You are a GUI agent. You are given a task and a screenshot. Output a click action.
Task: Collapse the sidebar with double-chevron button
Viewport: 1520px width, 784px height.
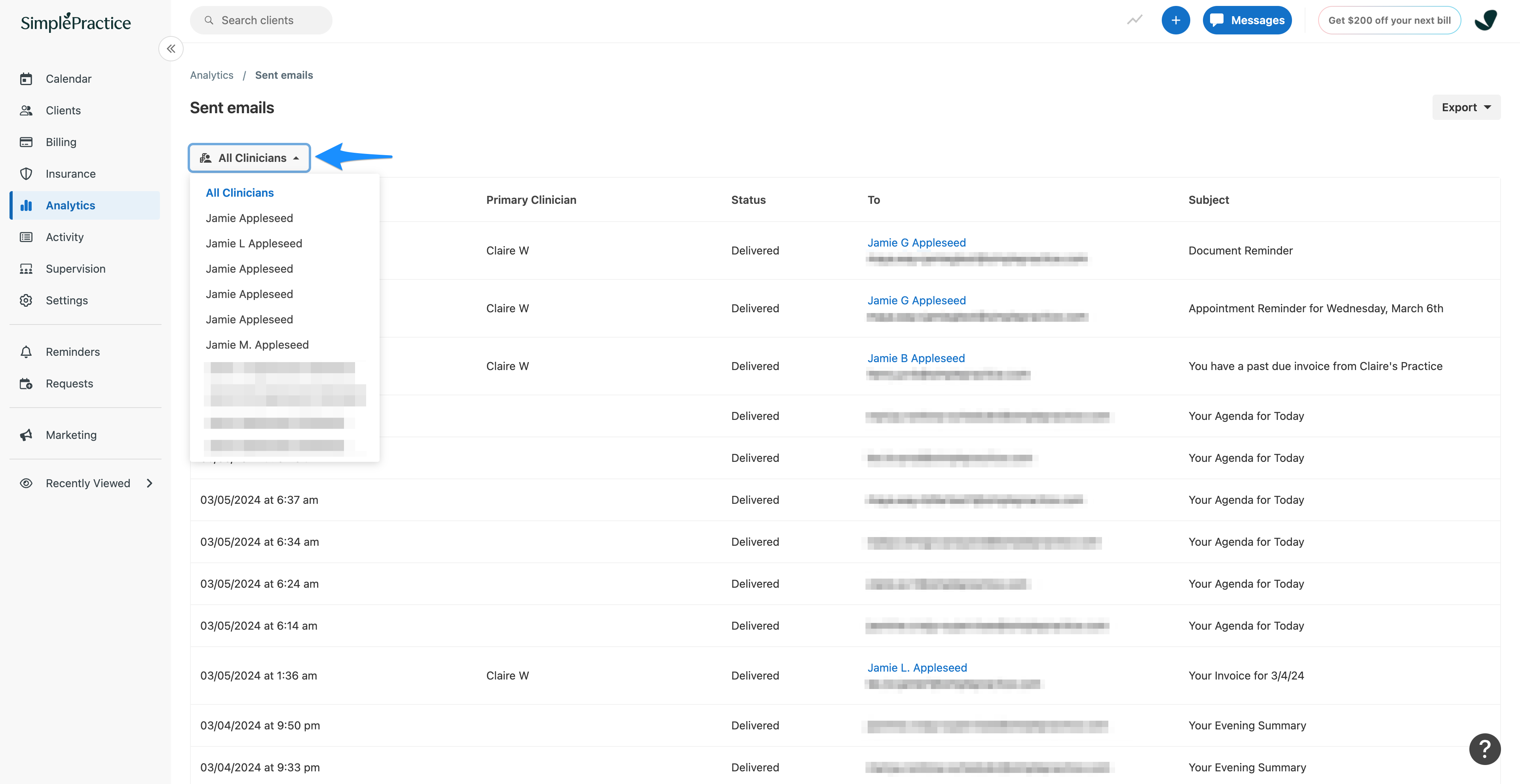171,49
